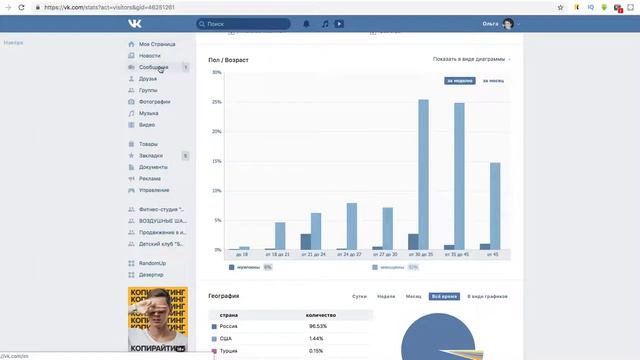Click the browser forward arrow
The image size is (640, 360).
tap(8, 7)
